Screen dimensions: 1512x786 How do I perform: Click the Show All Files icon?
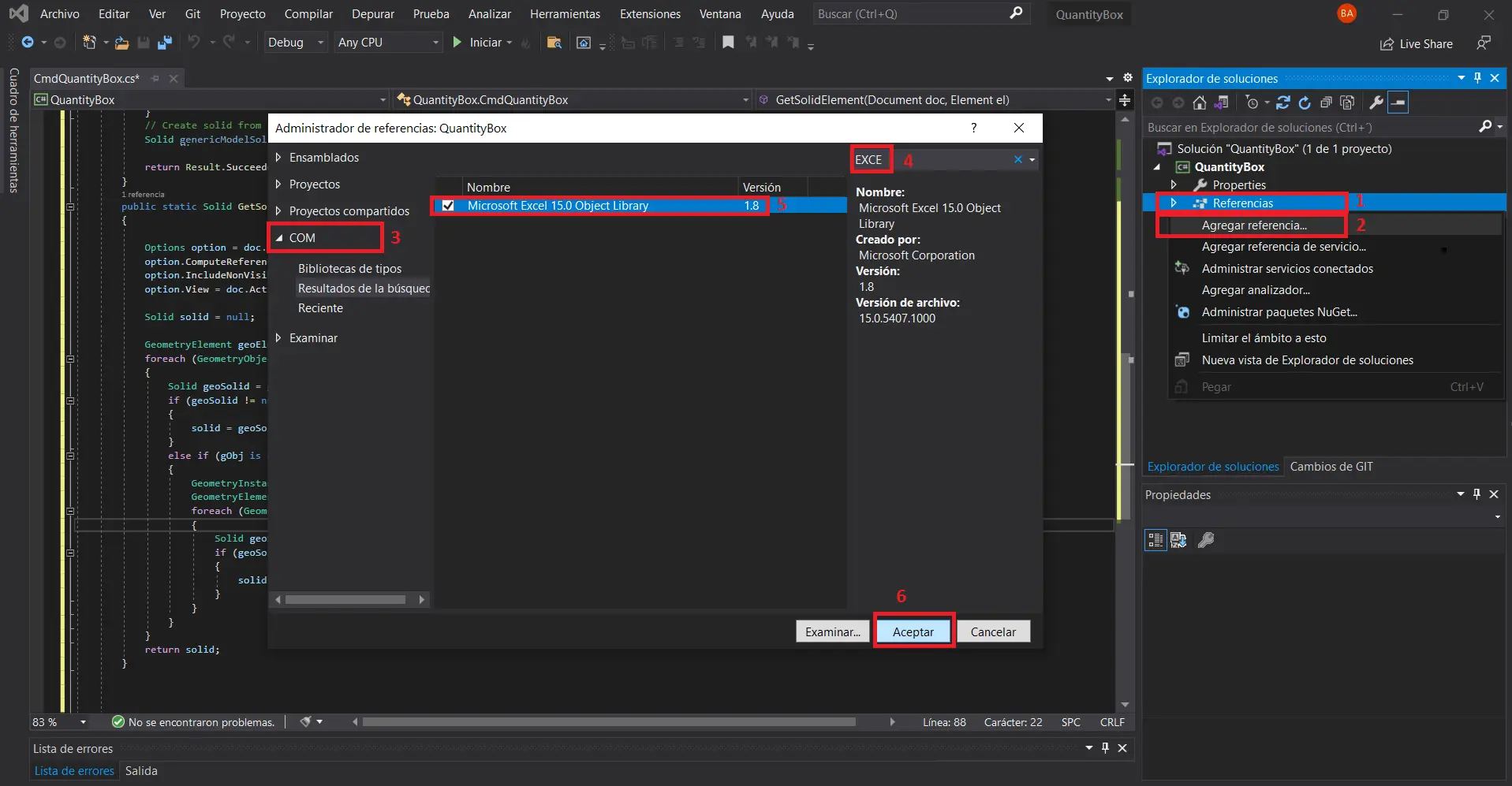click(1347, 102)
